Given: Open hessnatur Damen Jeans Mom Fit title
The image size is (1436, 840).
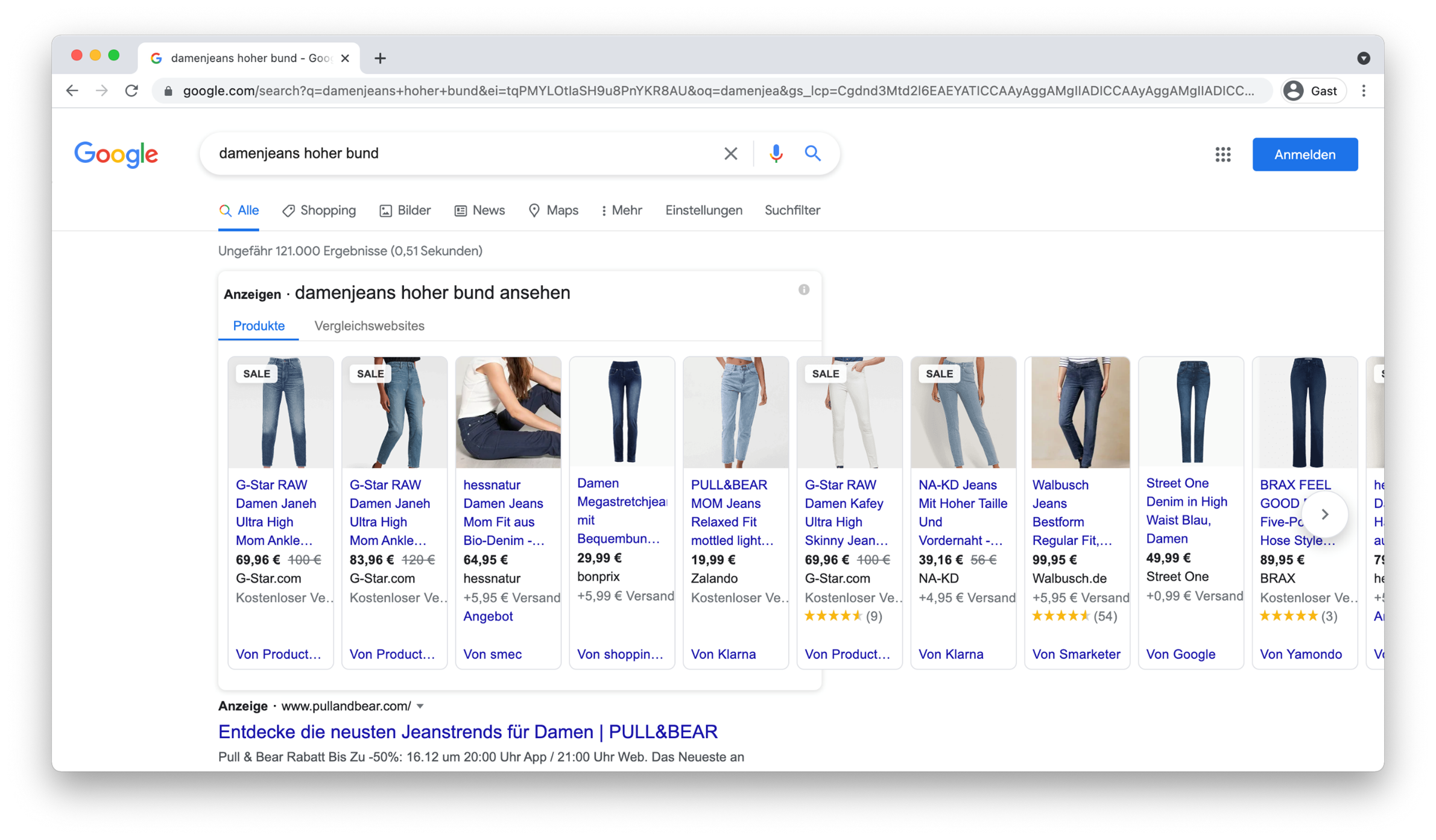Looking at the screenshot, I should point(504,513).
